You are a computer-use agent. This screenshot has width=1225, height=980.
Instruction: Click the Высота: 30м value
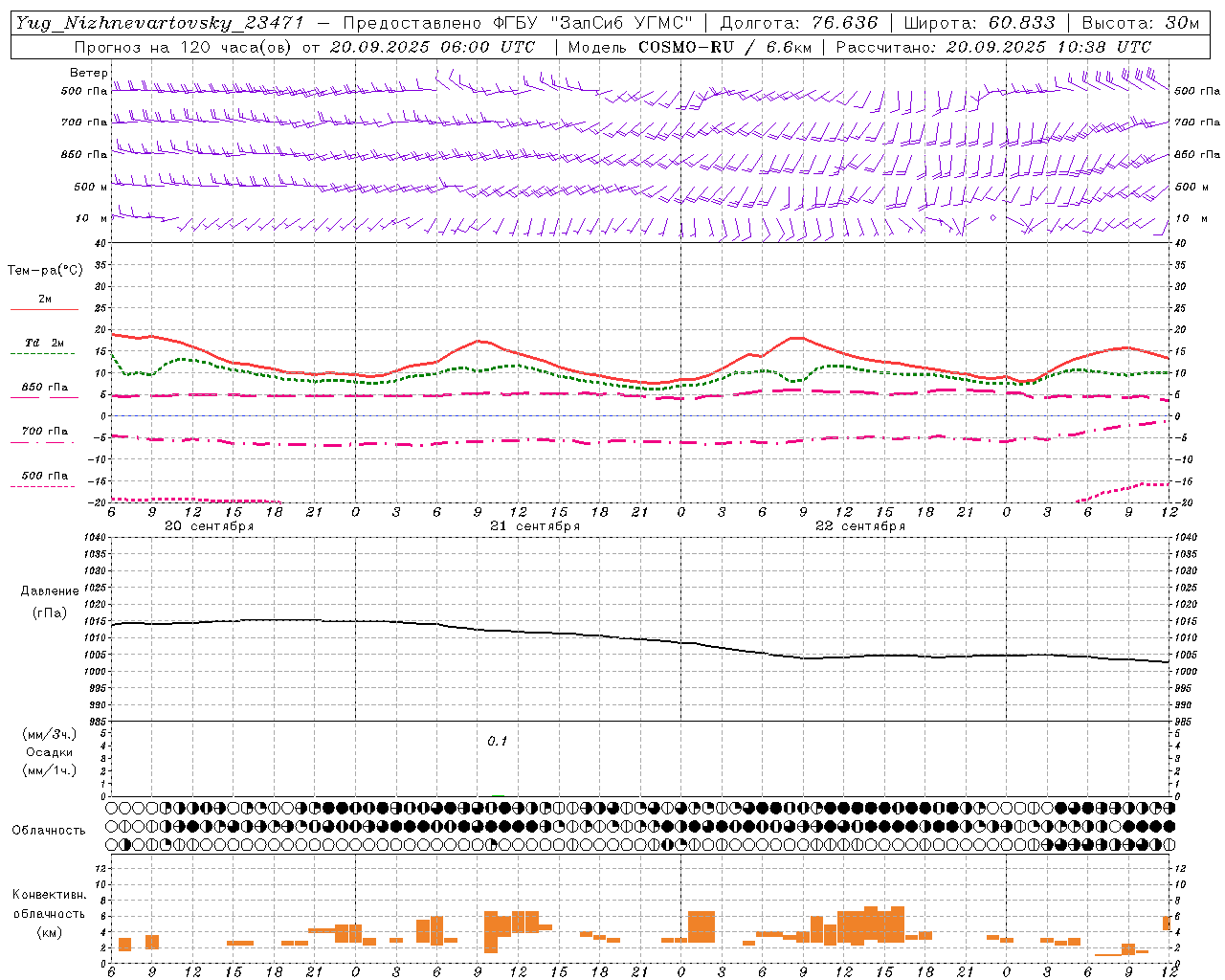(x=1141, y=23)
